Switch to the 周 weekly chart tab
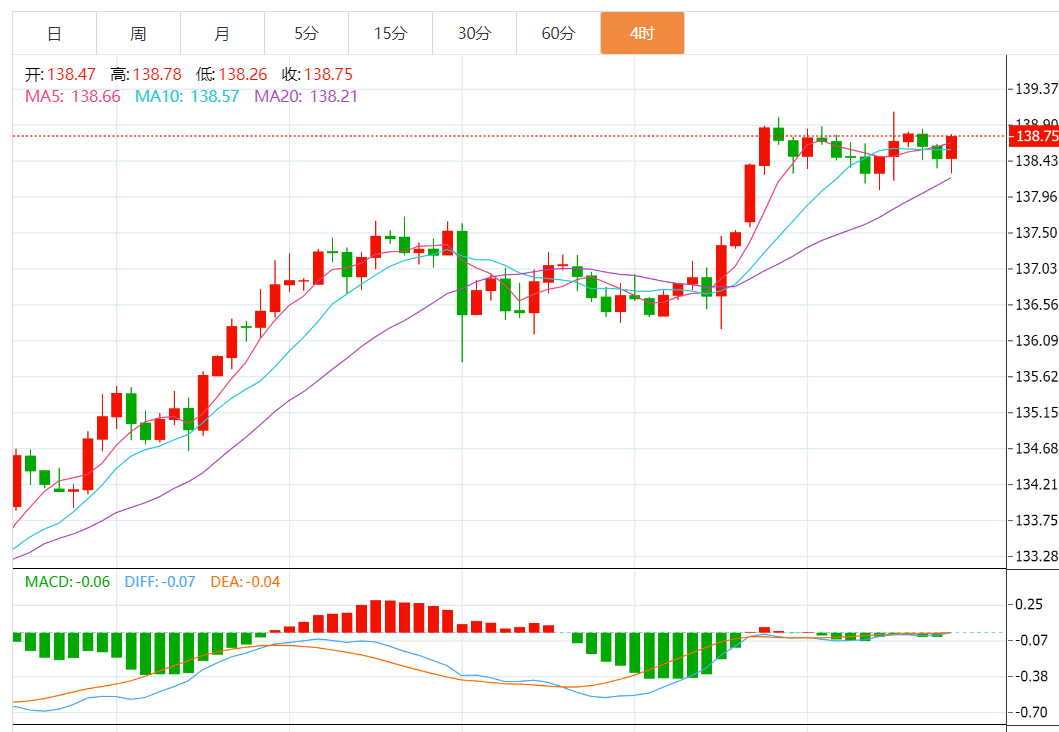 tap(138, 33)
